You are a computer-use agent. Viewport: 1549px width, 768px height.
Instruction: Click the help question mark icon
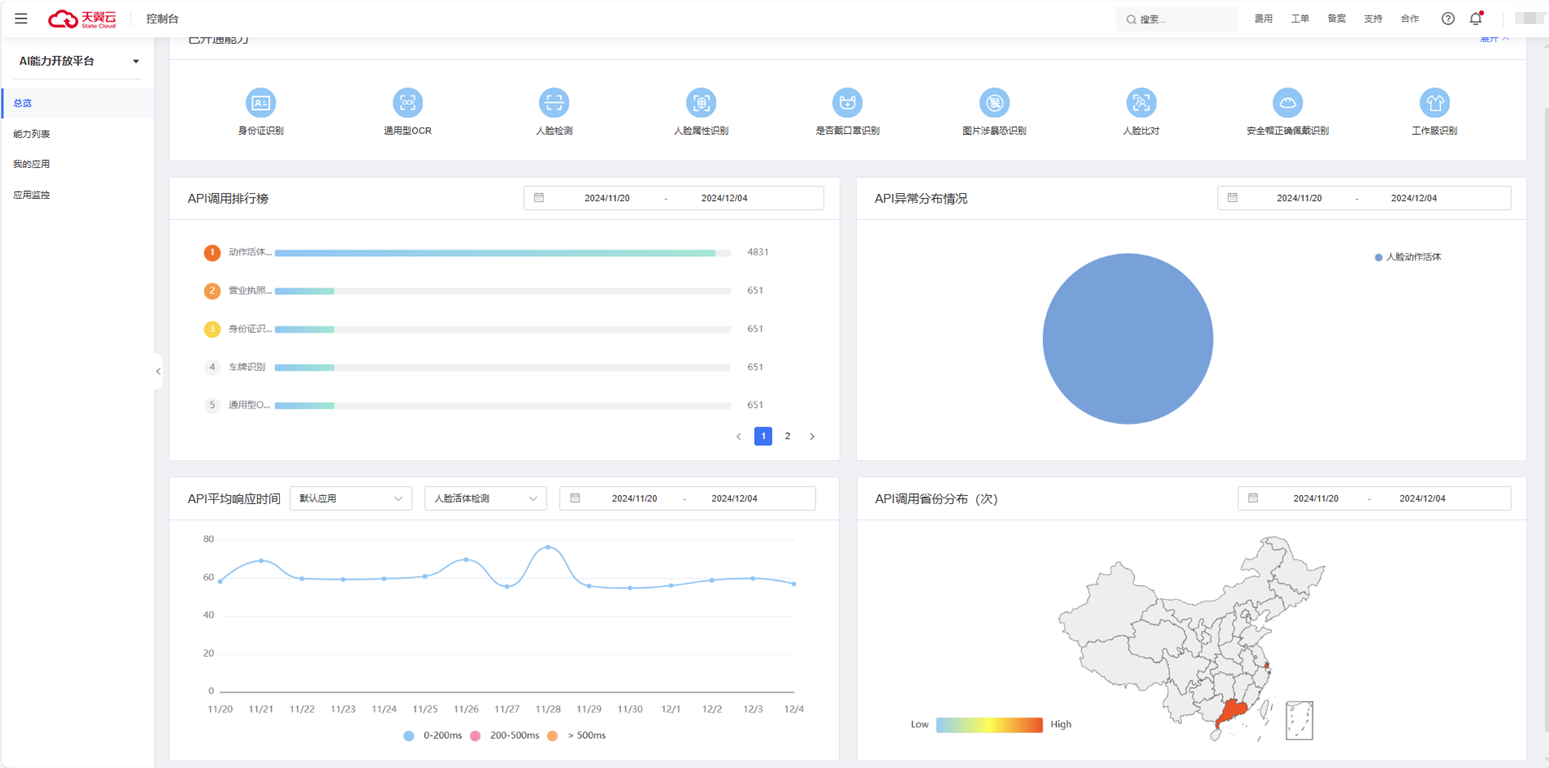coord(1448,19)
